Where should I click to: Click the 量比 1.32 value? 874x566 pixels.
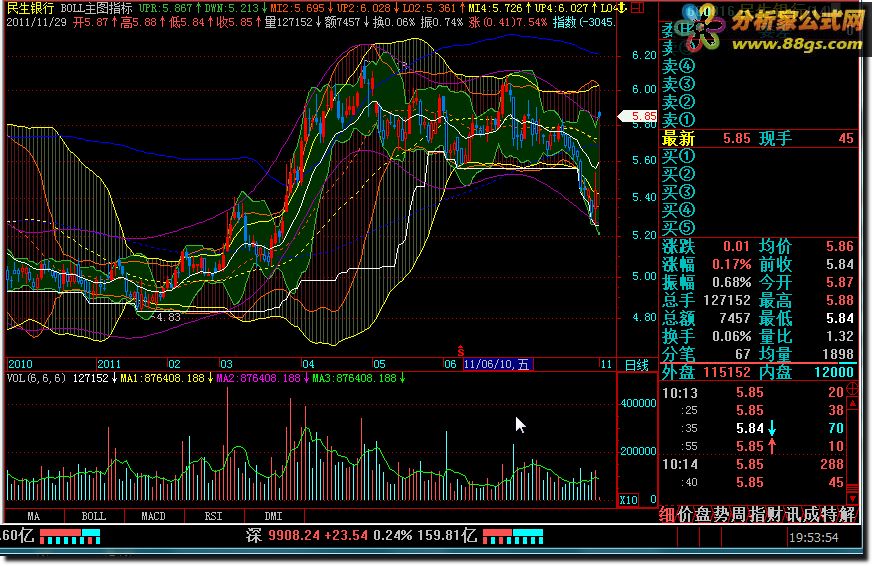(x=841, y=336)
